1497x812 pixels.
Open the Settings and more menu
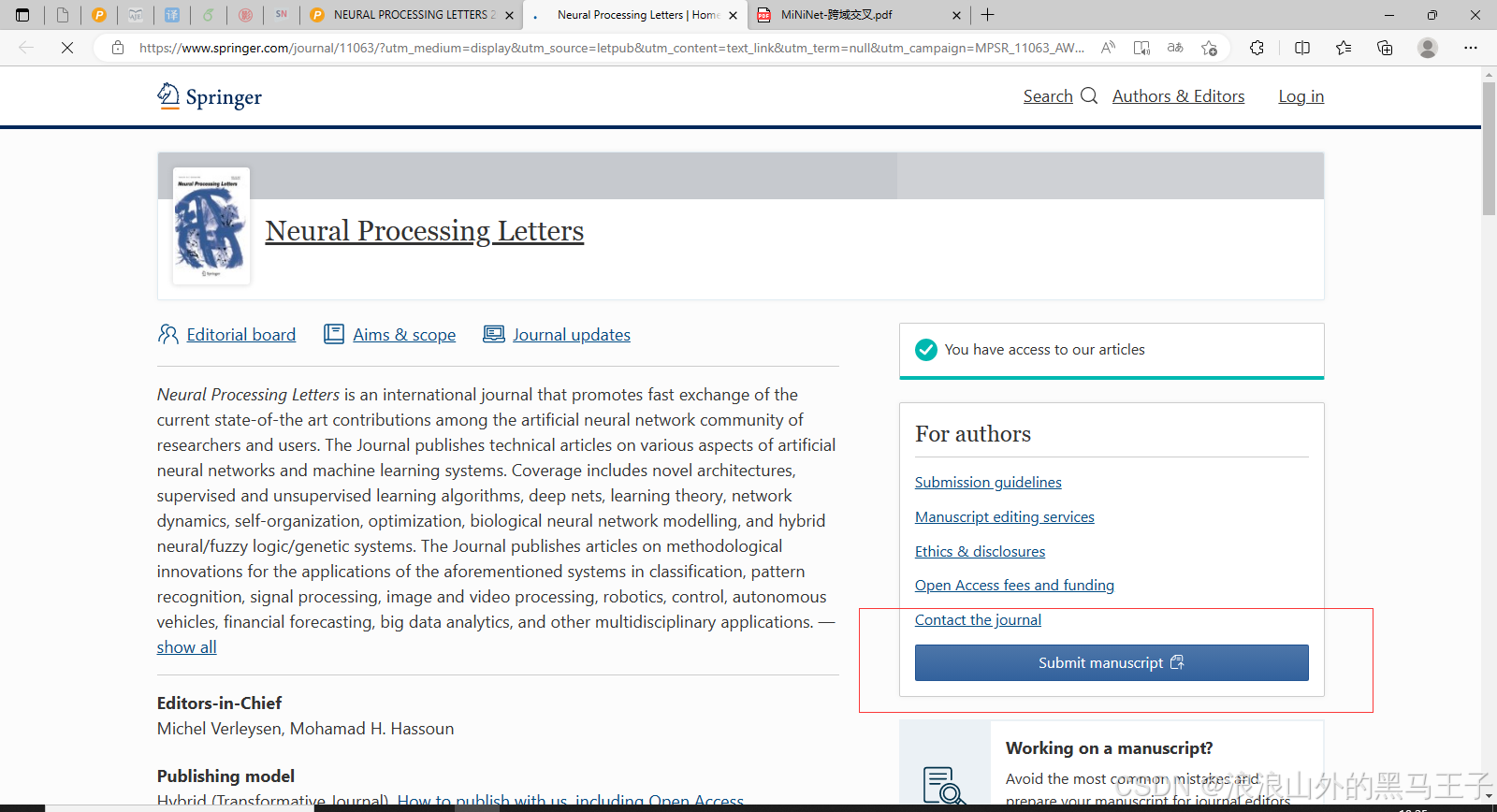click(1471, 48)
